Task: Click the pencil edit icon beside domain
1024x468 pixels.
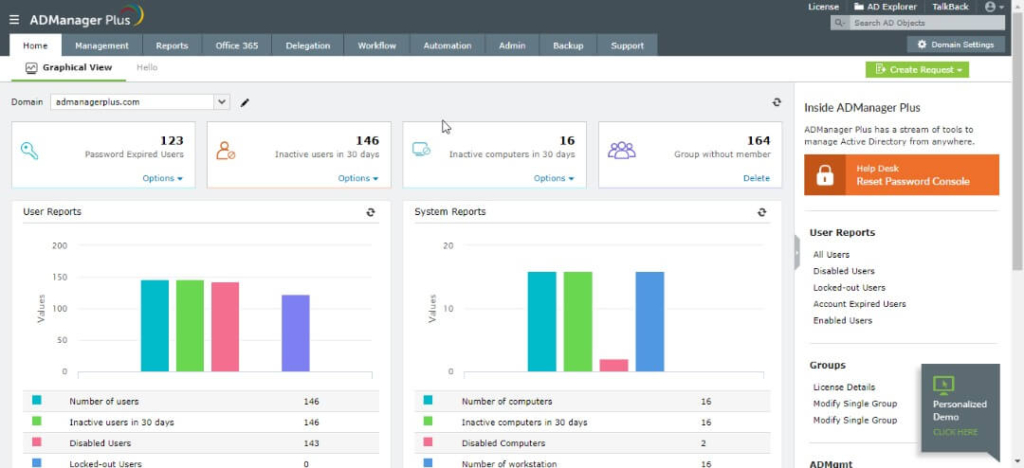Action: coord(245,102)
